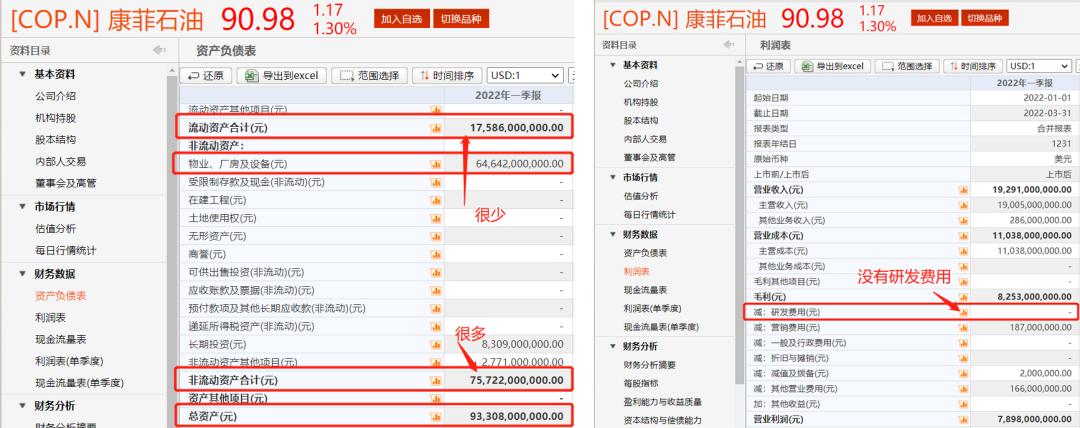Click 加入自选 in balance sheet window
Viewport: 1080px width, 428px height.
(x=402, y=19)
